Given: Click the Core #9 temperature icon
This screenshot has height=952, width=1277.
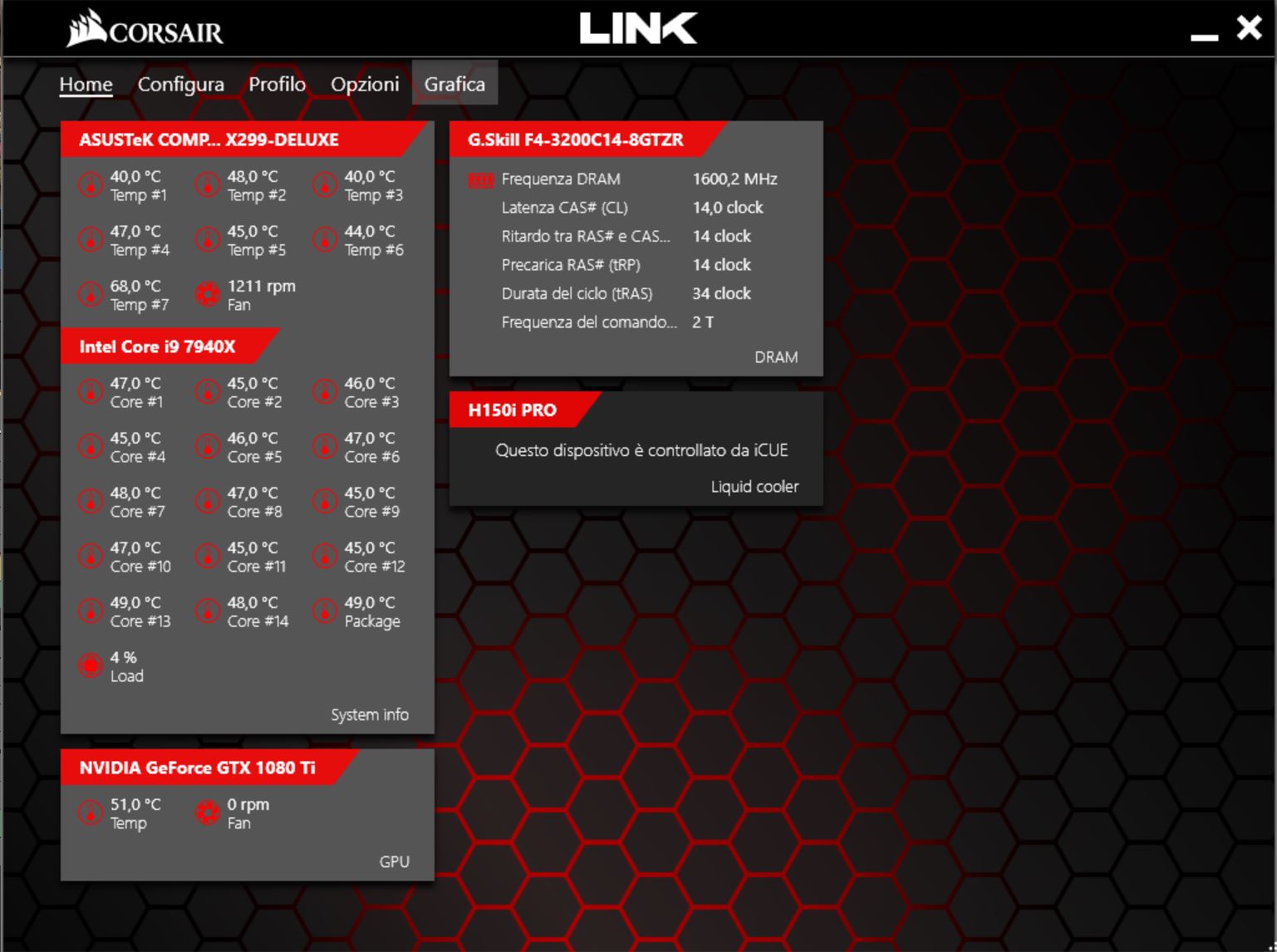Looking at the screenshot, I should (324, 501).
